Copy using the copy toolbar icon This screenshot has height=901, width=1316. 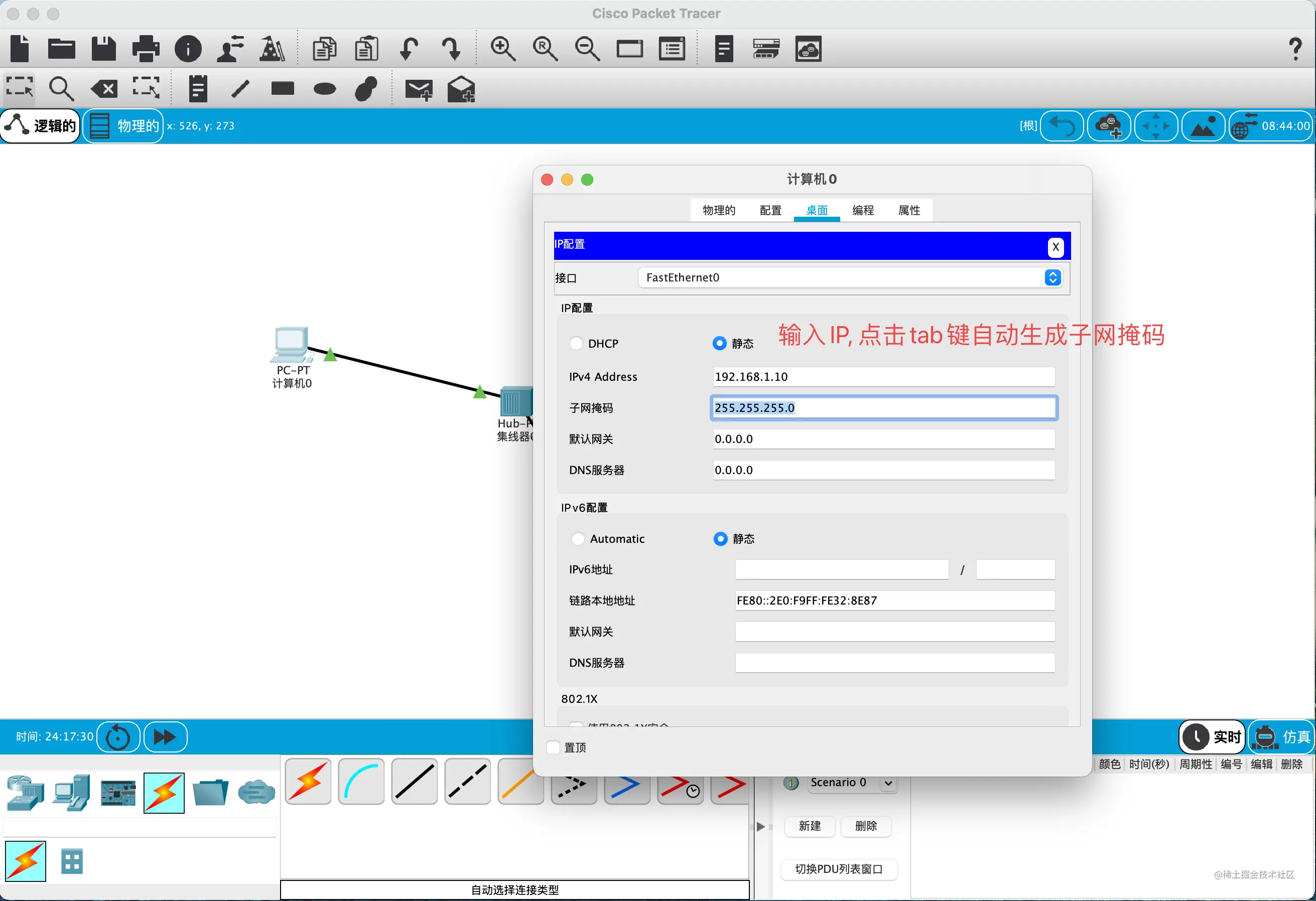point(324,49)
